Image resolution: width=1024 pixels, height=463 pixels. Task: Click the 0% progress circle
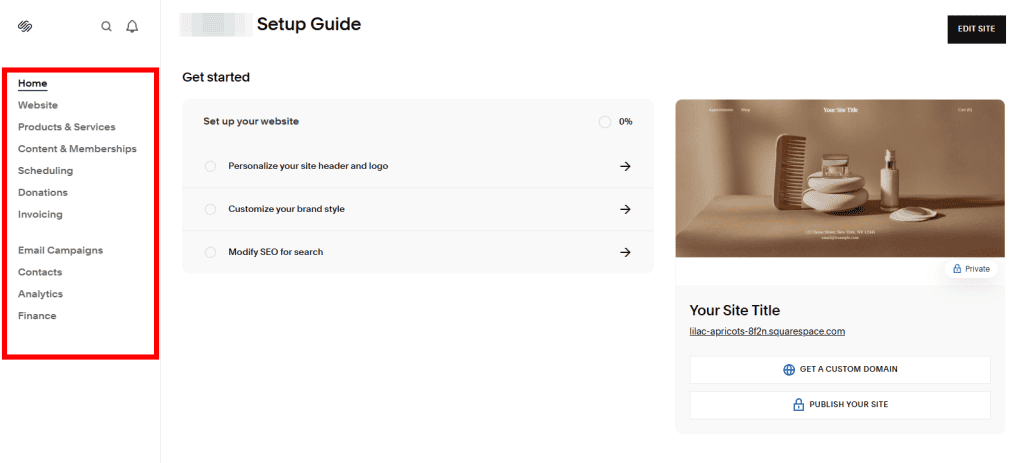coord(605,122)
